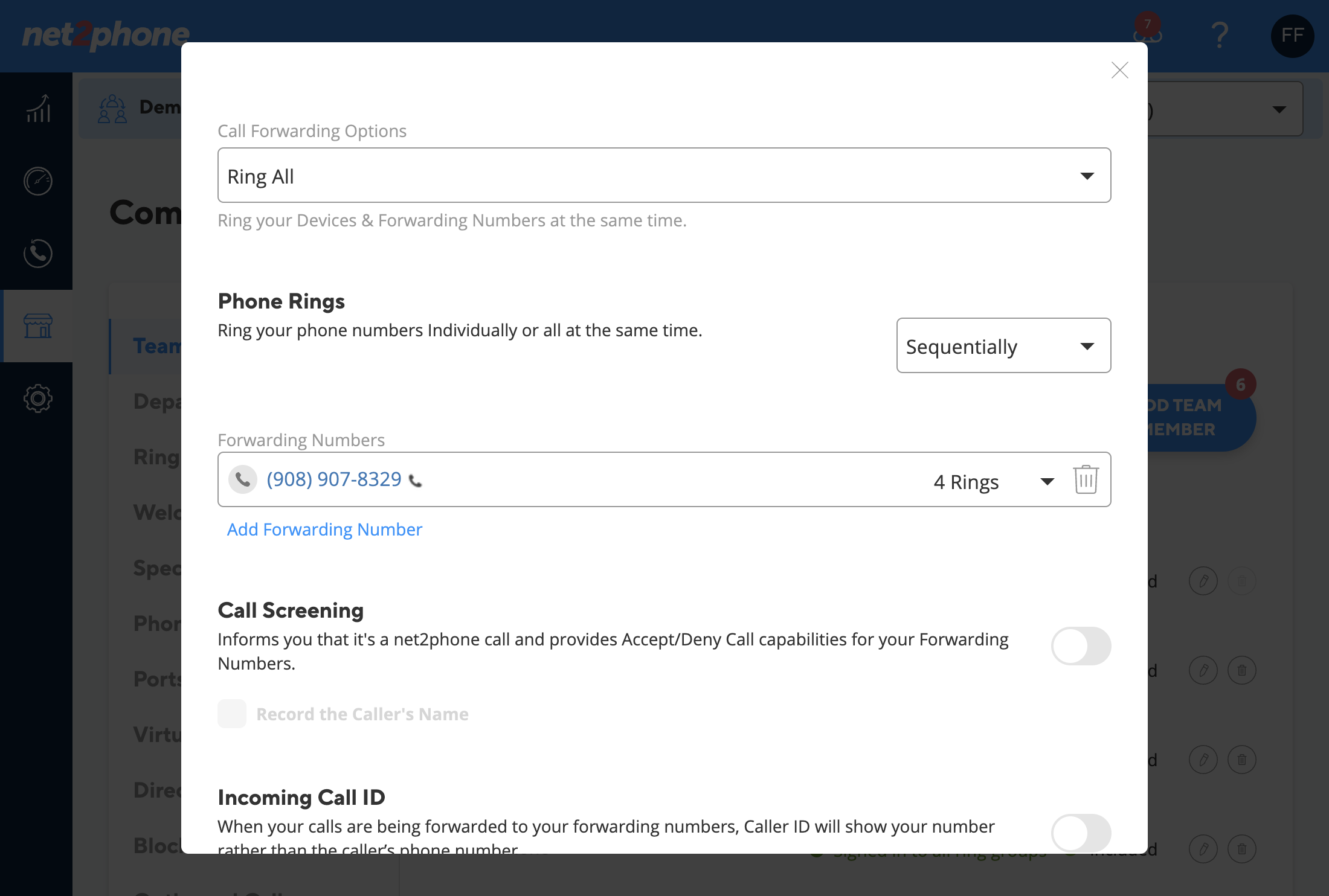Click the (908) 907-8329 phone number link
The width and height of the screenshot is (1329, 896).
[x=334, y=479]
